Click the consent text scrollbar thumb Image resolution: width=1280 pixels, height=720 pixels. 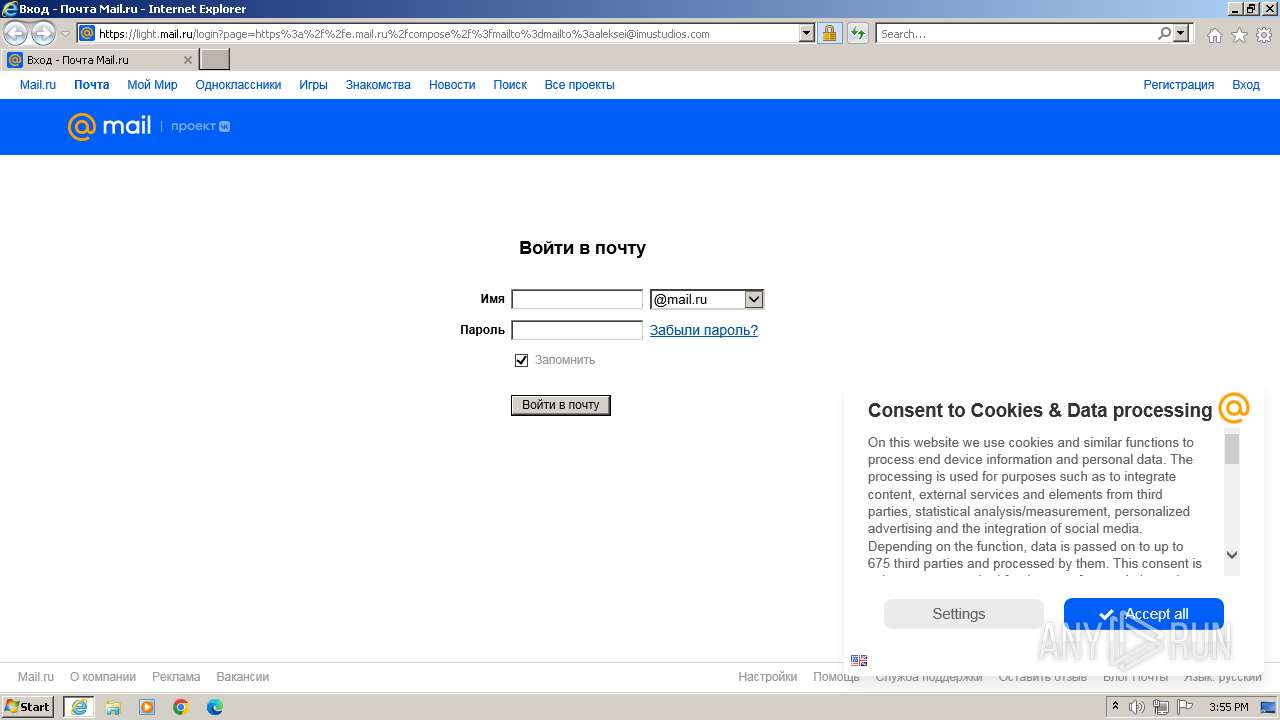(1232, 449)
